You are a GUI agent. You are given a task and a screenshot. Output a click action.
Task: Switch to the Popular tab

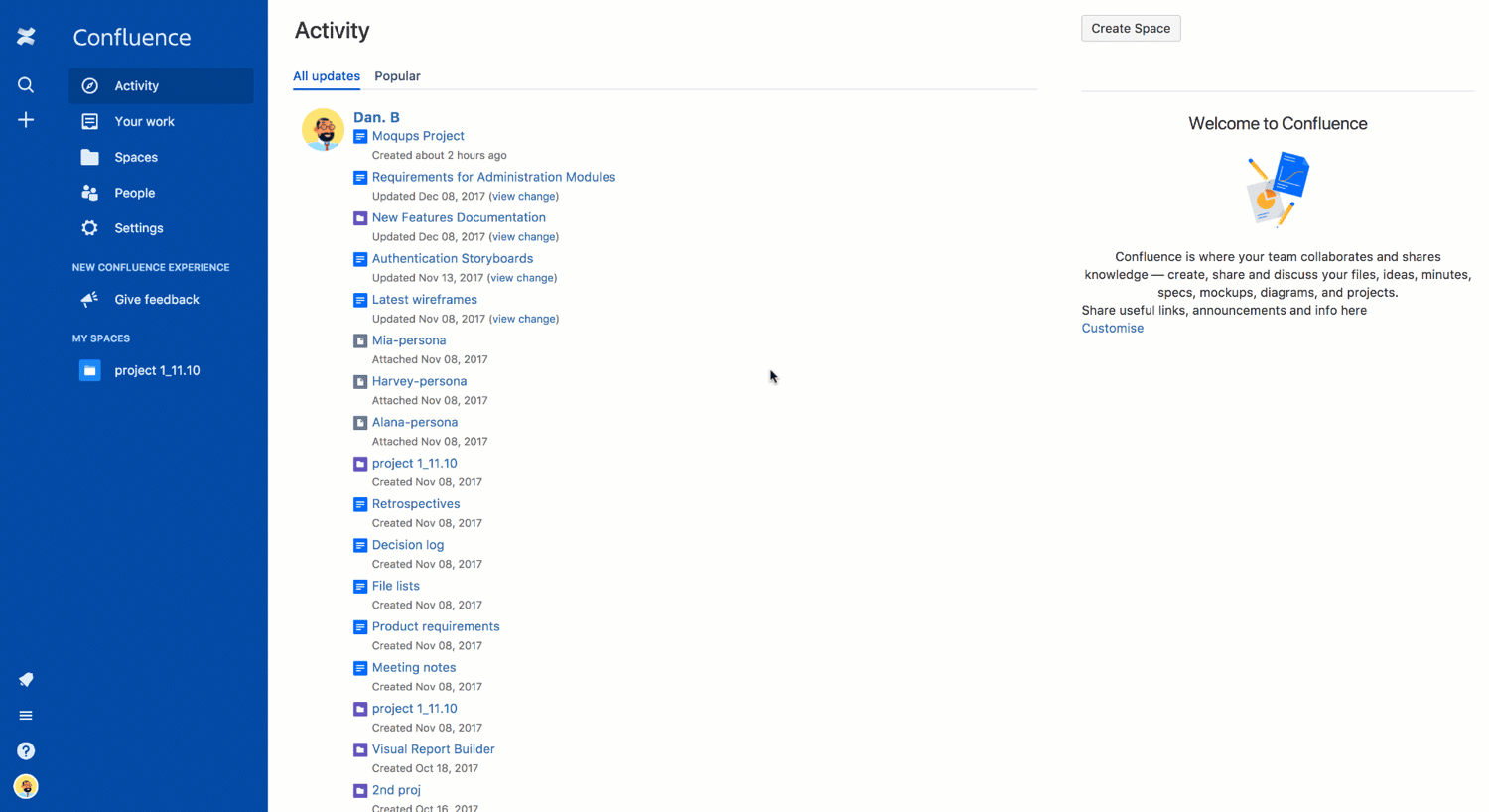click(397, 76)
